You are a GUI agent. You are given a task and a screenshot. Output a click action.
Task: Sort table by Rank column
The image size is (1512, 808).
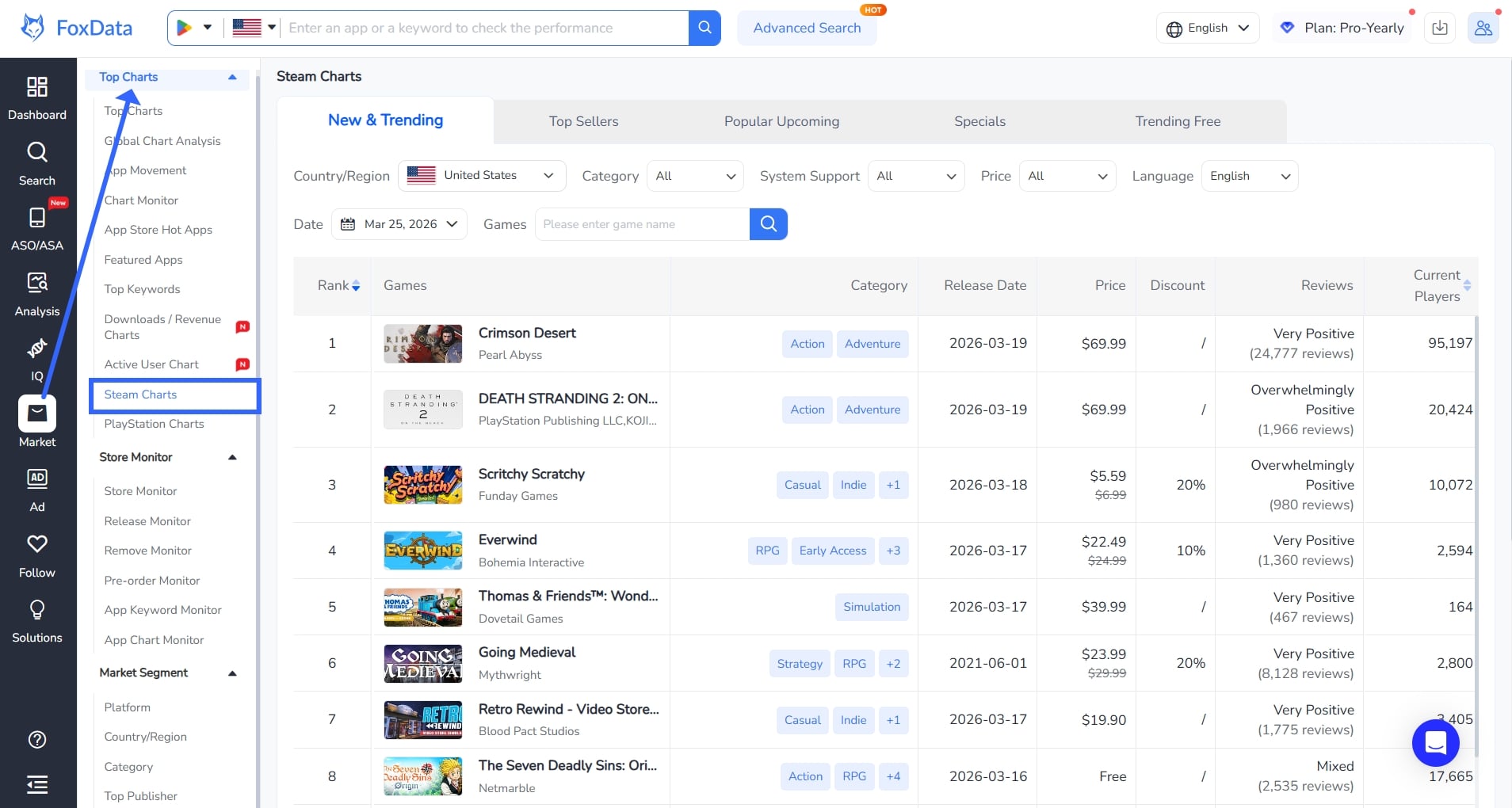(x=356, y=286)
